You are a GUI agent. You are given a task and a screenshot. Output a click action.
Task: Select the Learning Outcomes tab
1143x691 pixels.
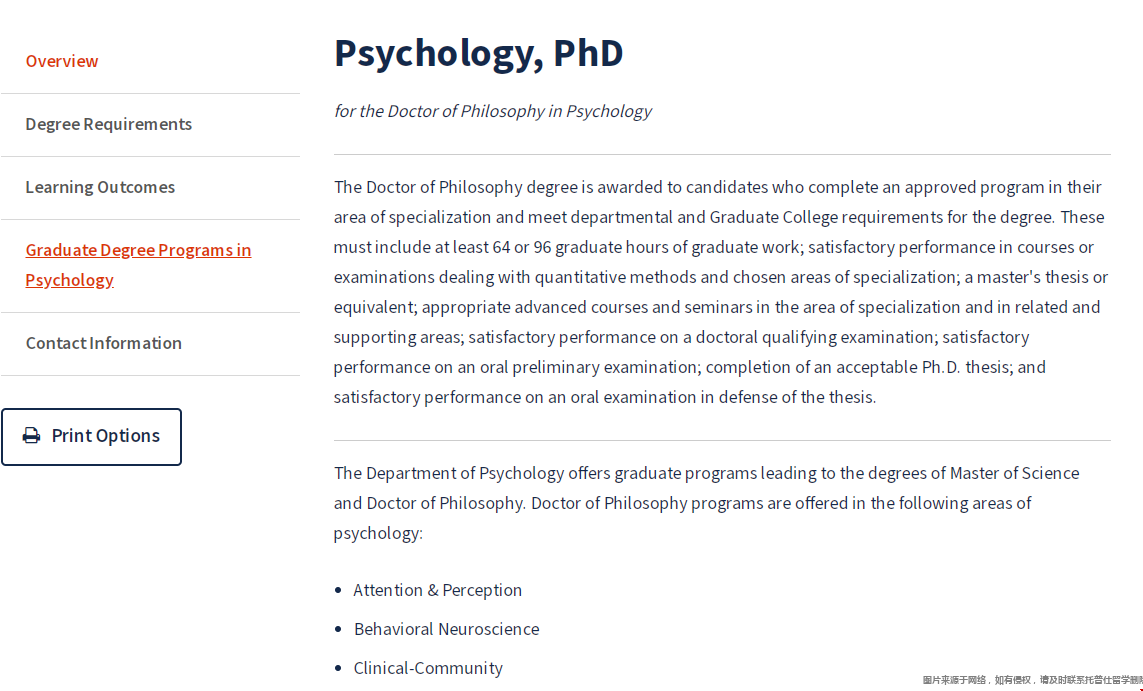click(x=100, y=187)
